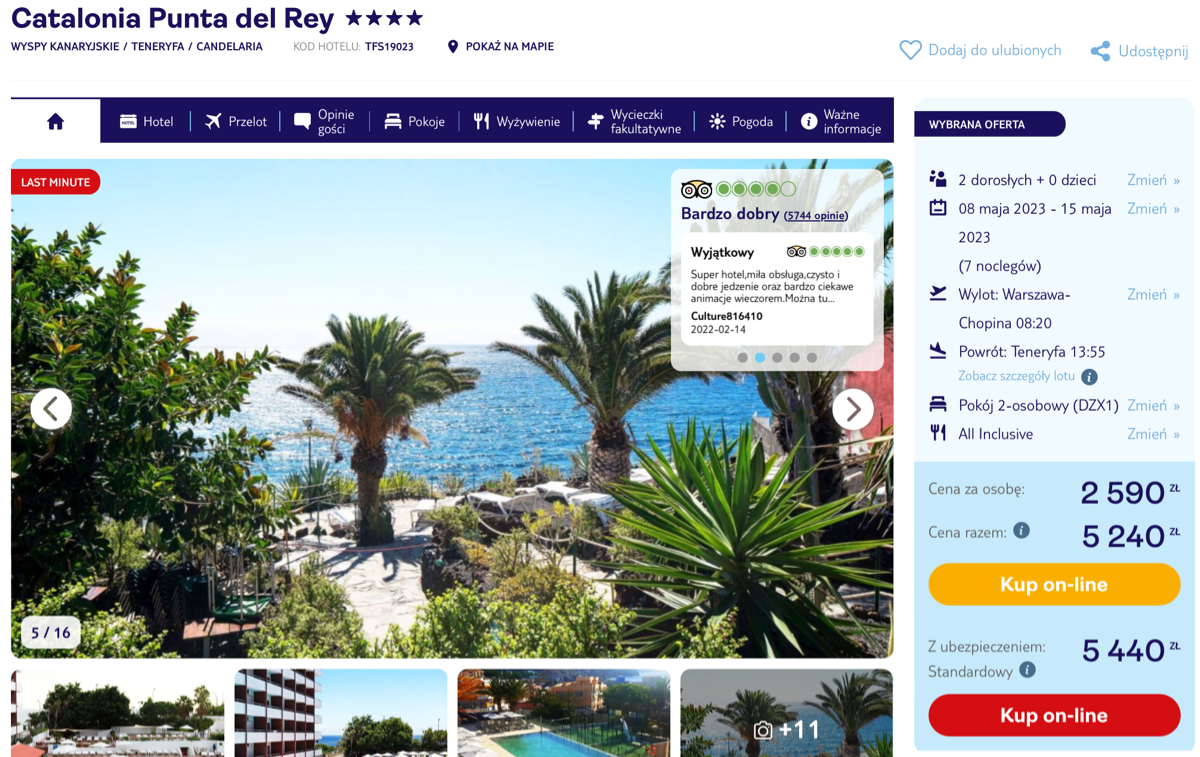
Task: Change the number of travelers (Zmień)
Action: [1153, 180]
